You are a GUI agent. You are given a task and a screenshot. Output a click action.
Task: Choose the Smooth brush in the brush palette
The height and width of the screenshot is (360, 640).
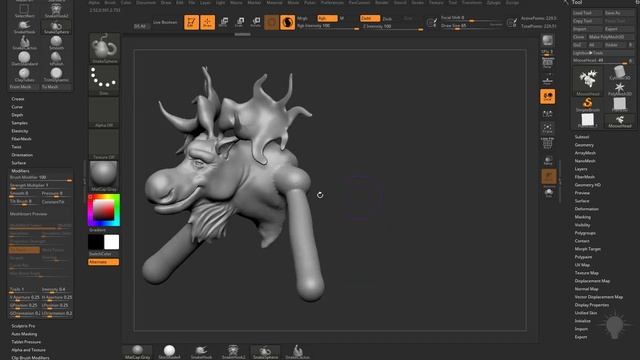pyautogui.click(x=56, y=43)
